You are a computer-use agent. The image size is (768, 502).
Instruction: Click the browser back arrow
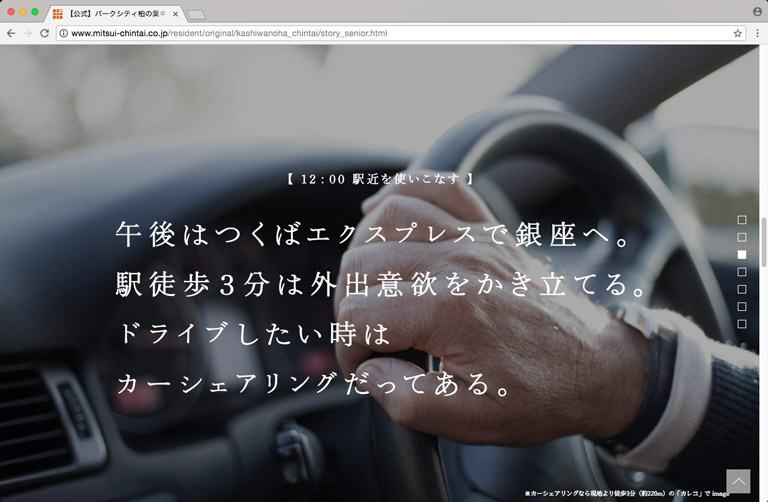click(11, 33)
